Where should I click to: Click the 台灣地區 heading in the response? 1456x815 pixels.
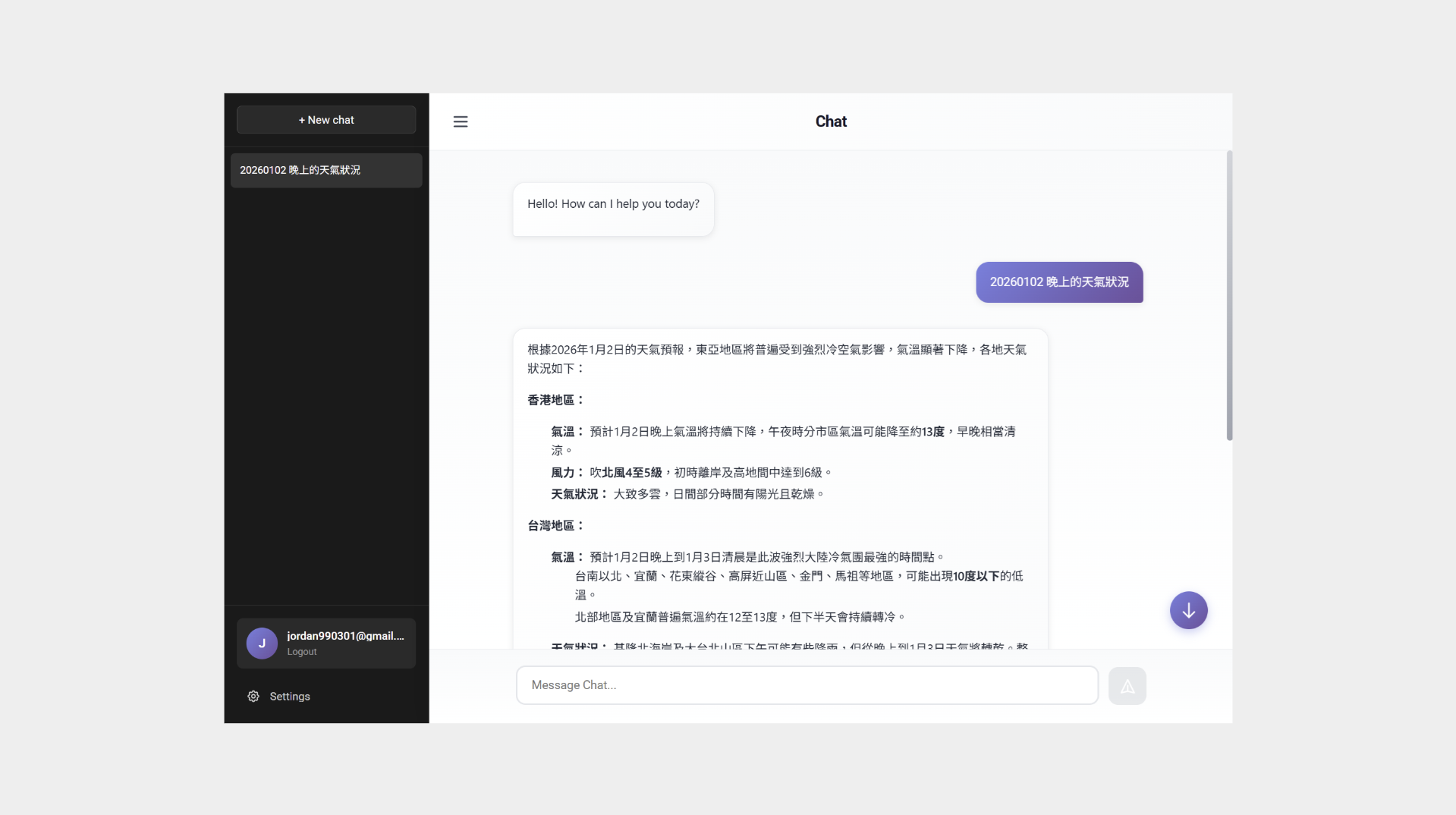click(555, 525)
